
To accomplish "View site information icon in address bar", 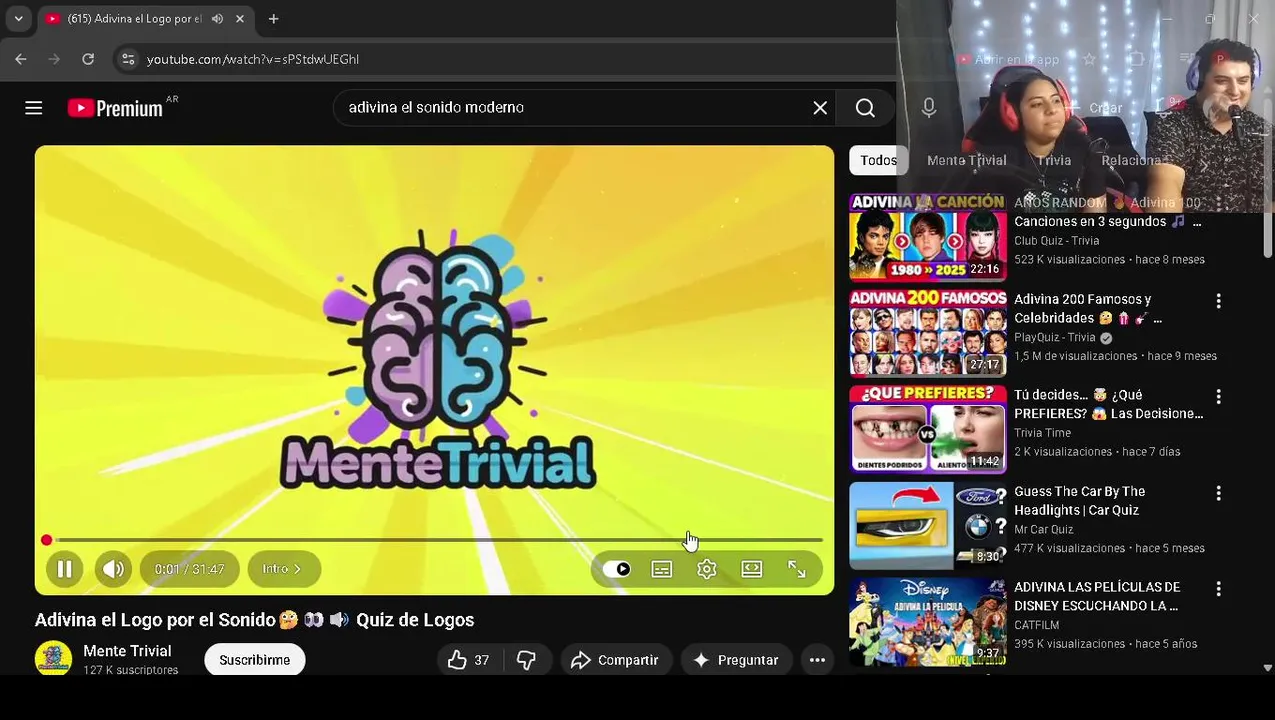I will (x=128, y=59).
